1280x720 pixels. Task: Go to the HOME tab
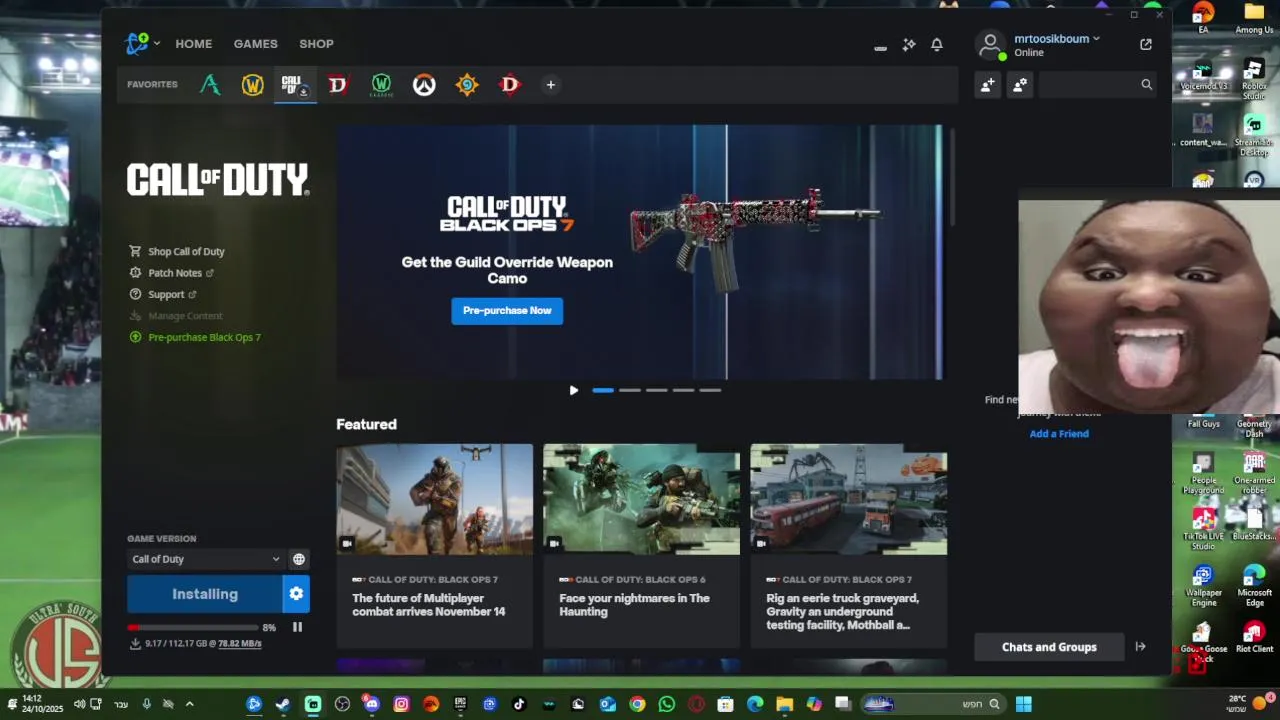pos(194,44)
